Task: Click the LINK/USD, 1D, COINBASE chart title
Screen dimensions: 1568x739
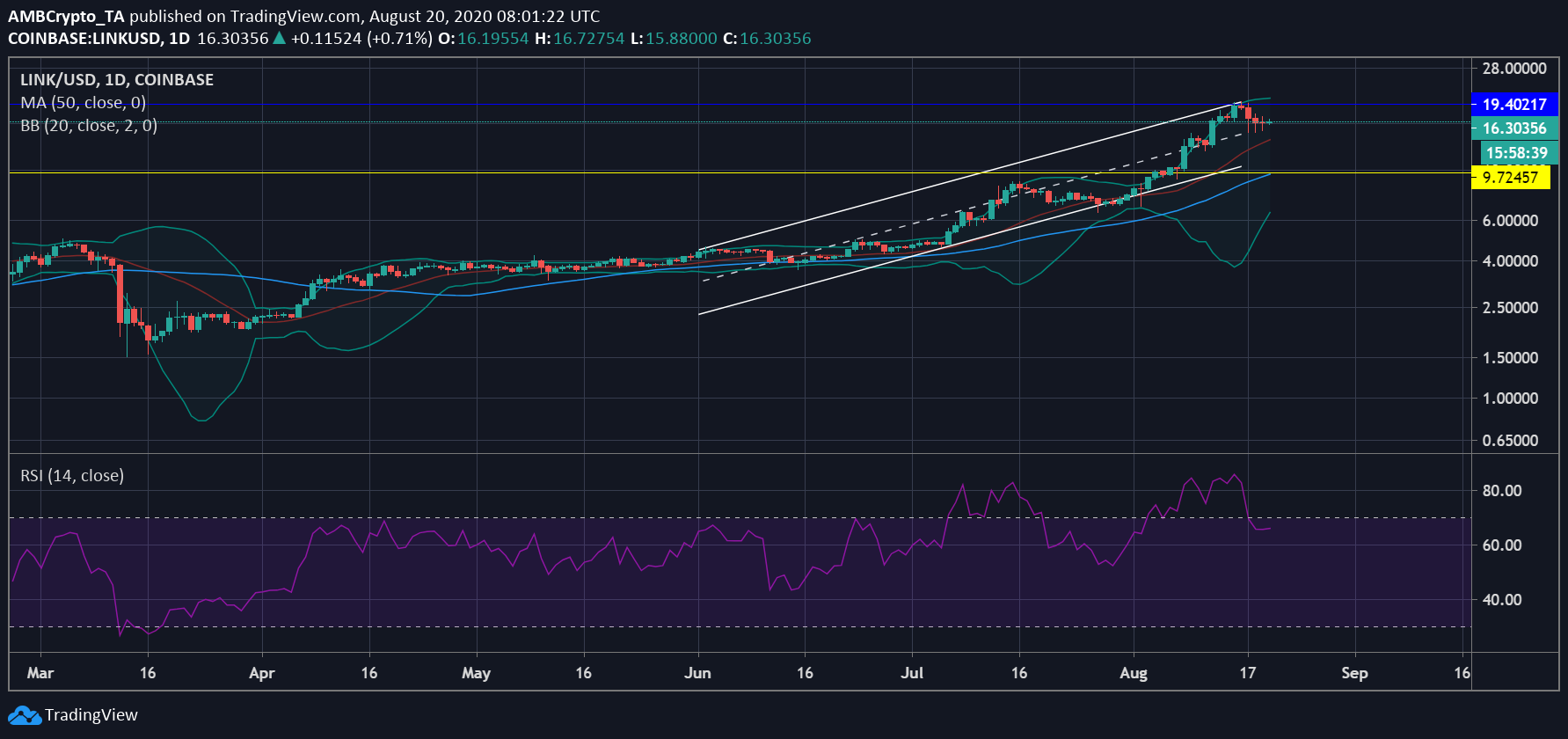Action: [117, 80]
